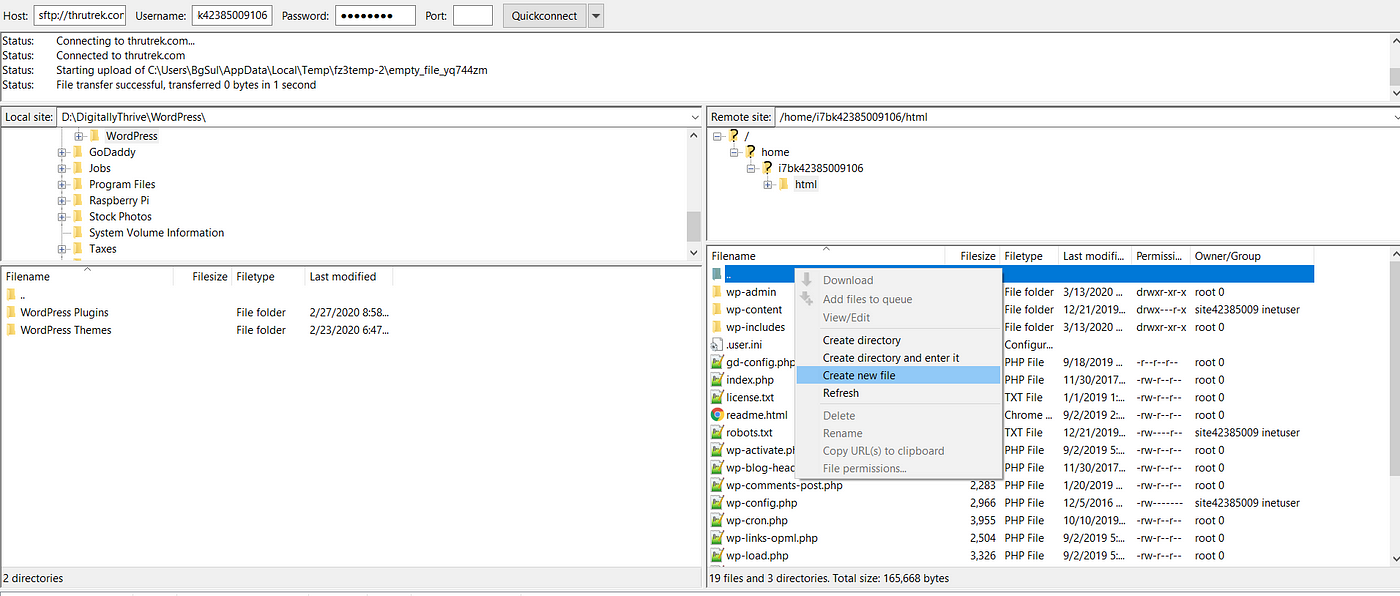
Task: Click the Raspberry Pi folder icon
Action: point(77,200)
